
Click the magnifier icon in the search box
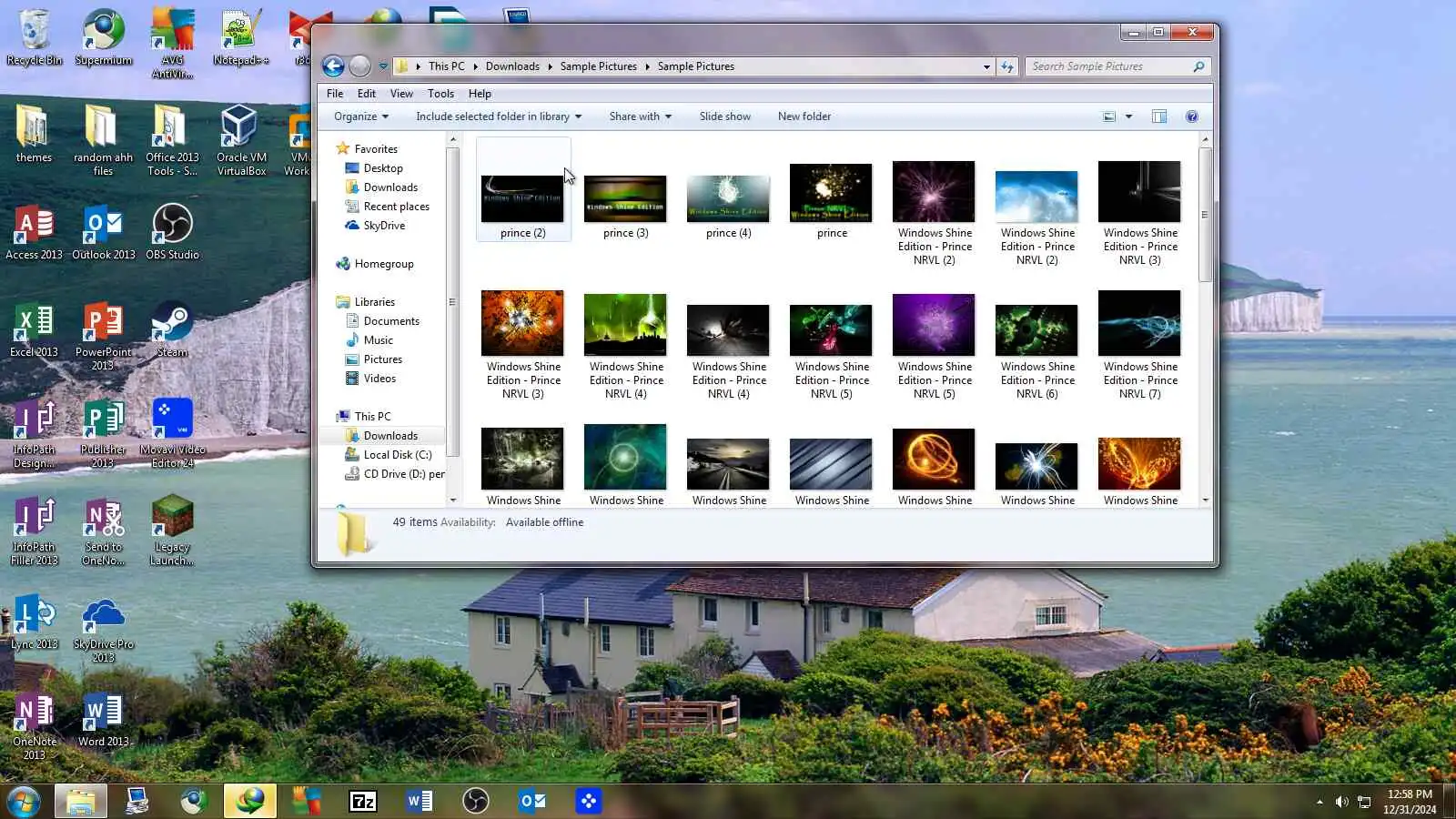(x=1198, y=66)
